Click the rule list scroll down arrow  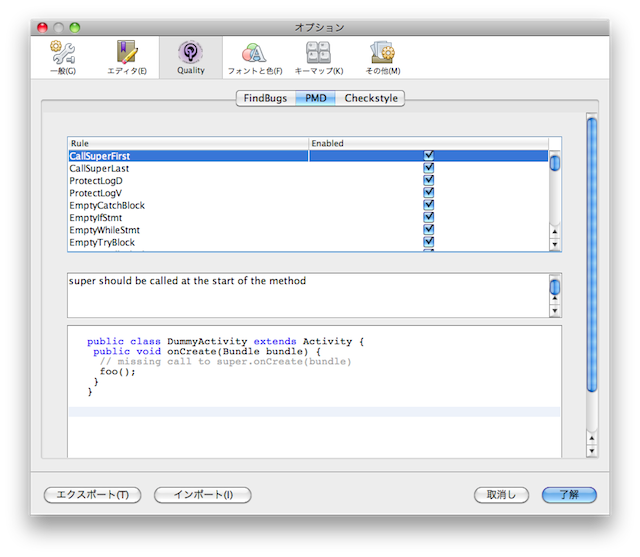555,244
